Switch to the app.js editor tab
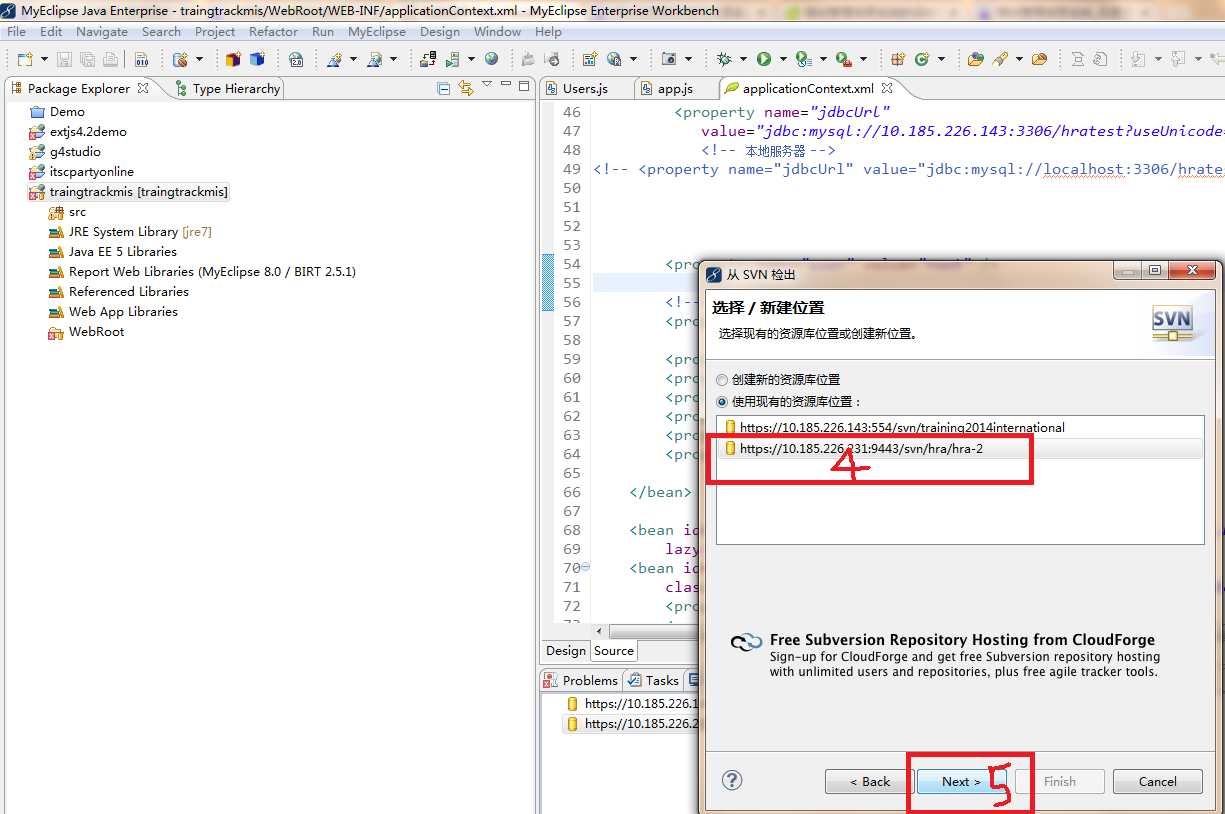The height and width of the screenshot is (814, 1225). coord(674,88)
